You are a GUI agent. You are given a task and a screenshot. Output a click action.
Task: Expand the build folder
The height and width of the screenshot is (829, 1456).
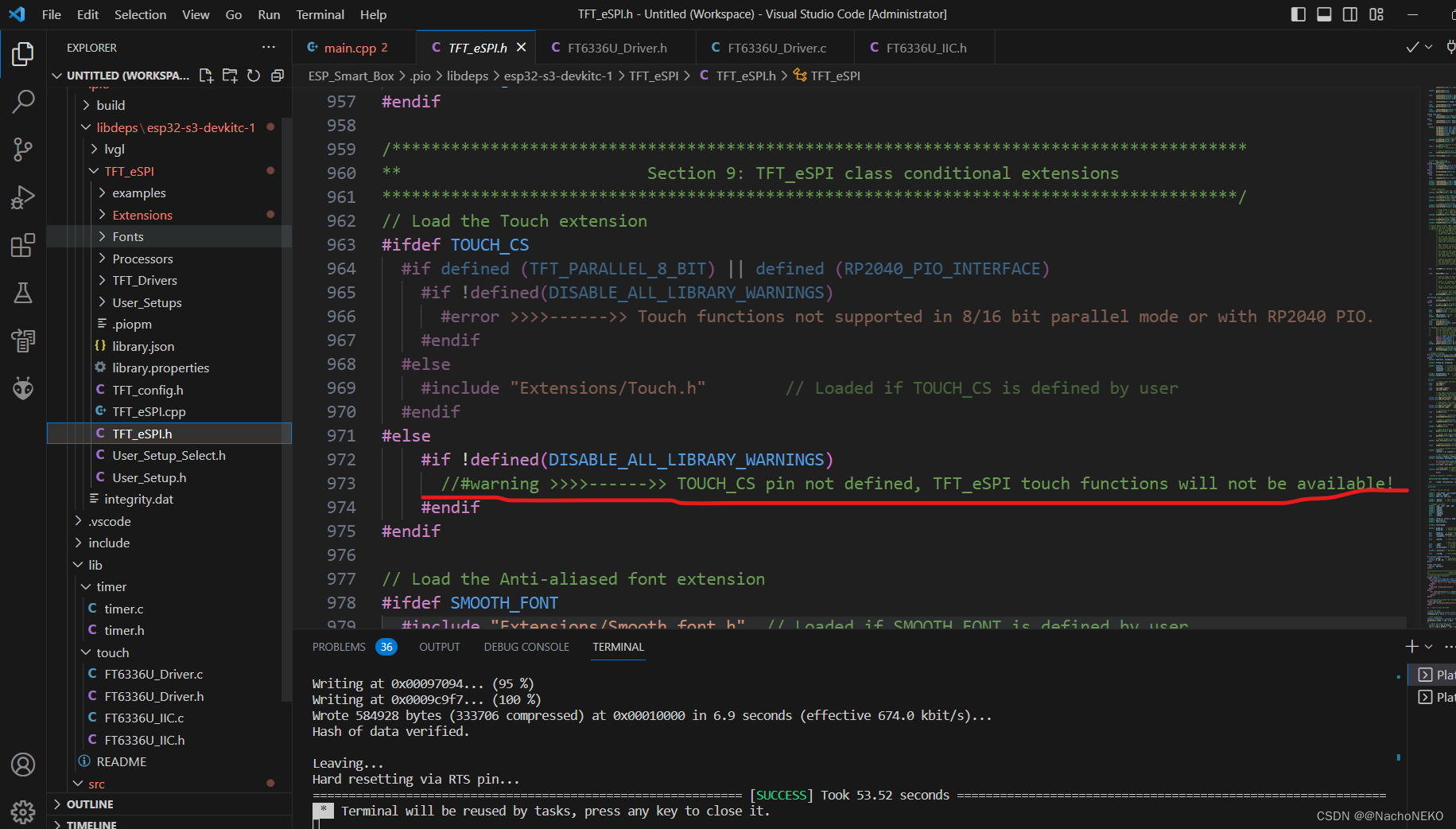point(169,105)
